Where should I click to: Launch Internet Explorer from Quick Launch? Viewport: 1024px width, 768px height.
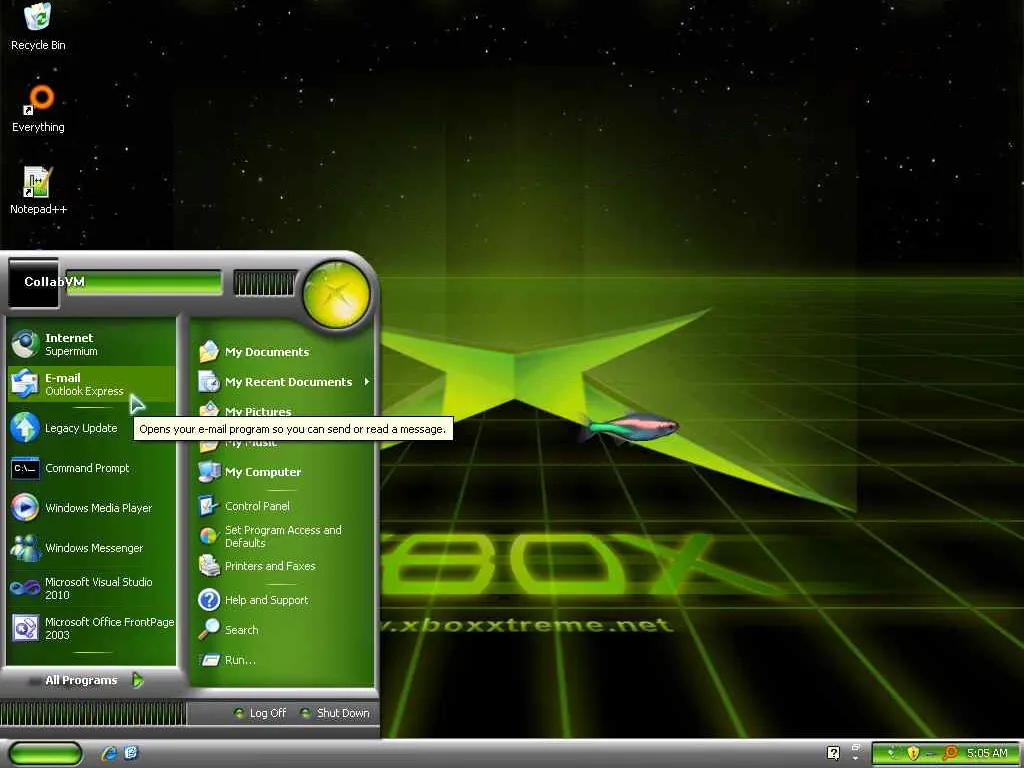[109, 753]
